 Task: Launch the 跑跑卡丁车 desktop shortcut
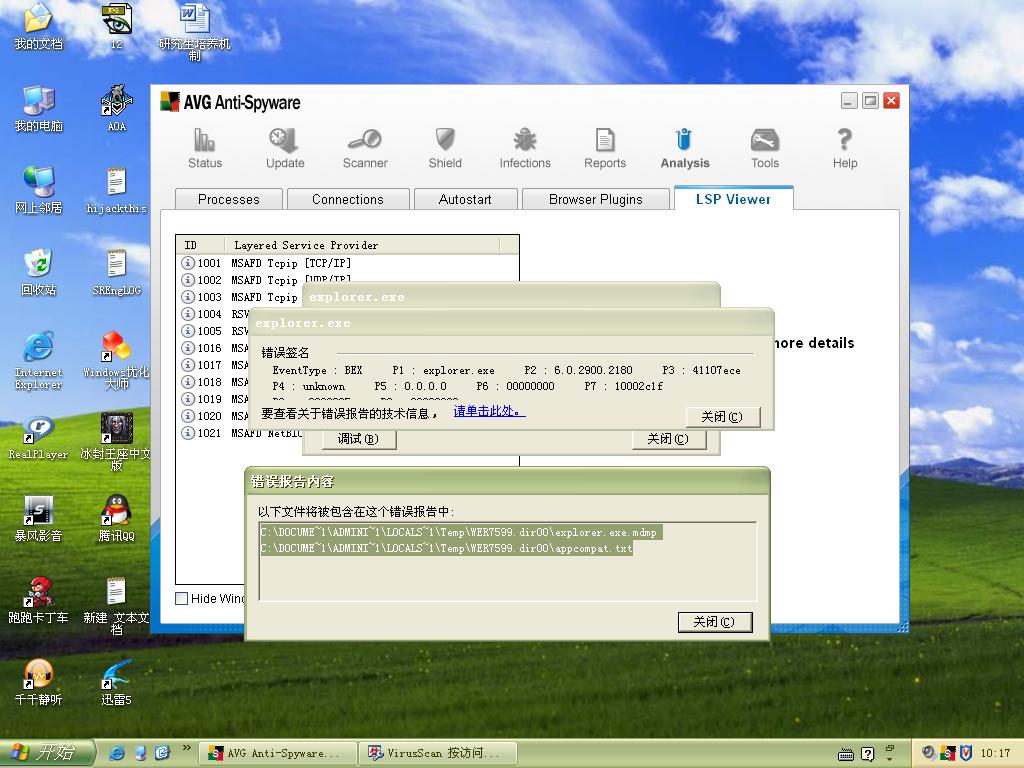click(x=38, y=600)
